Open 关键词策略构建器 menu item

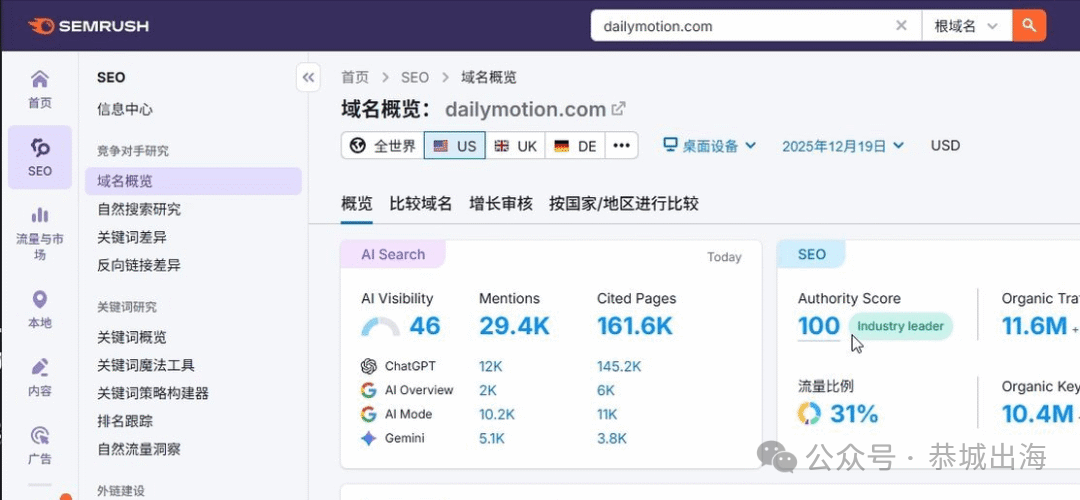pyautogui.click(x=153, y=393)
